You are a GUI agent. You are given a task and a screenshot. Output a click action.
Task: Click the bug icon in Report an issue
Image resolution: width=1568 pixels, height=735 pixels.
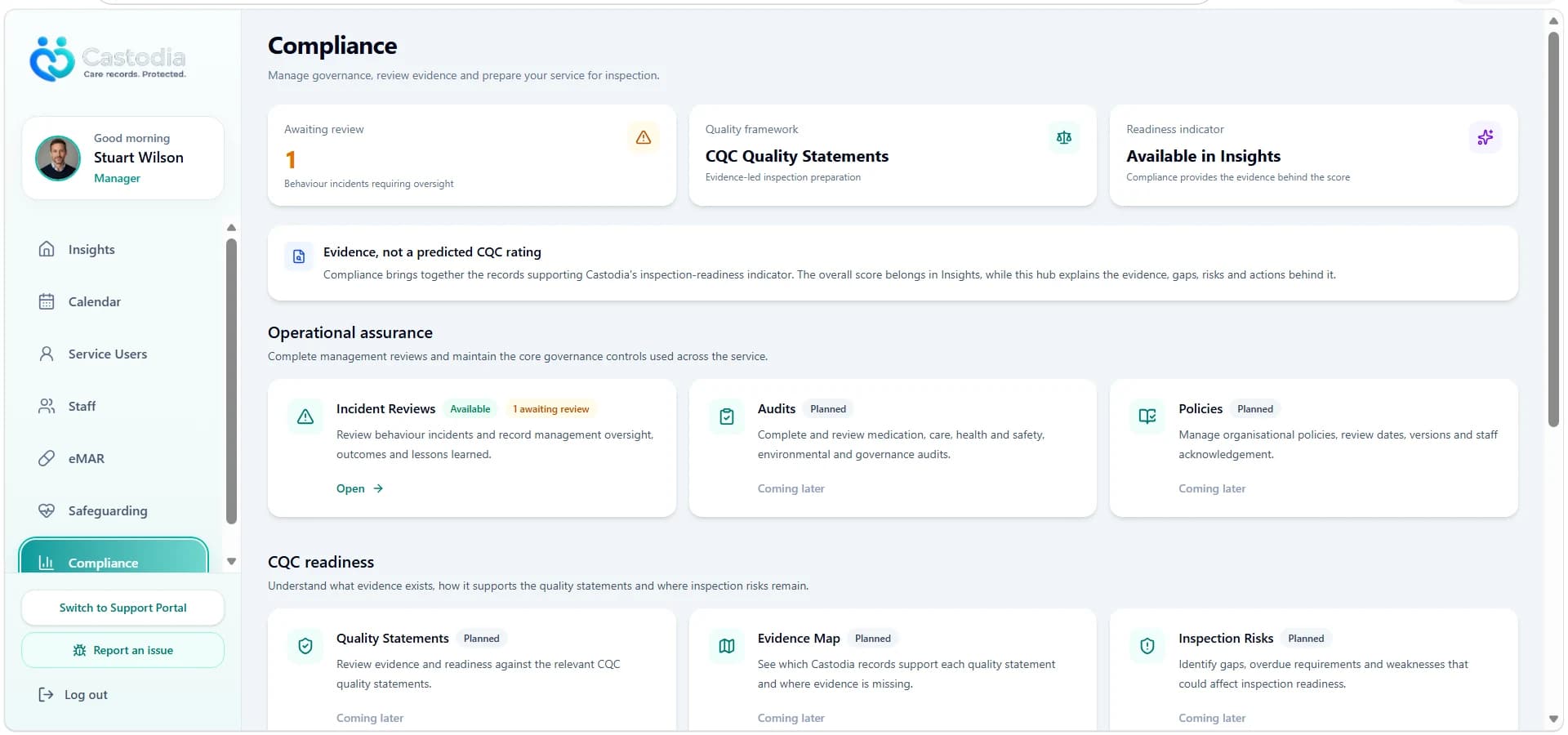[x=79, y=650]
